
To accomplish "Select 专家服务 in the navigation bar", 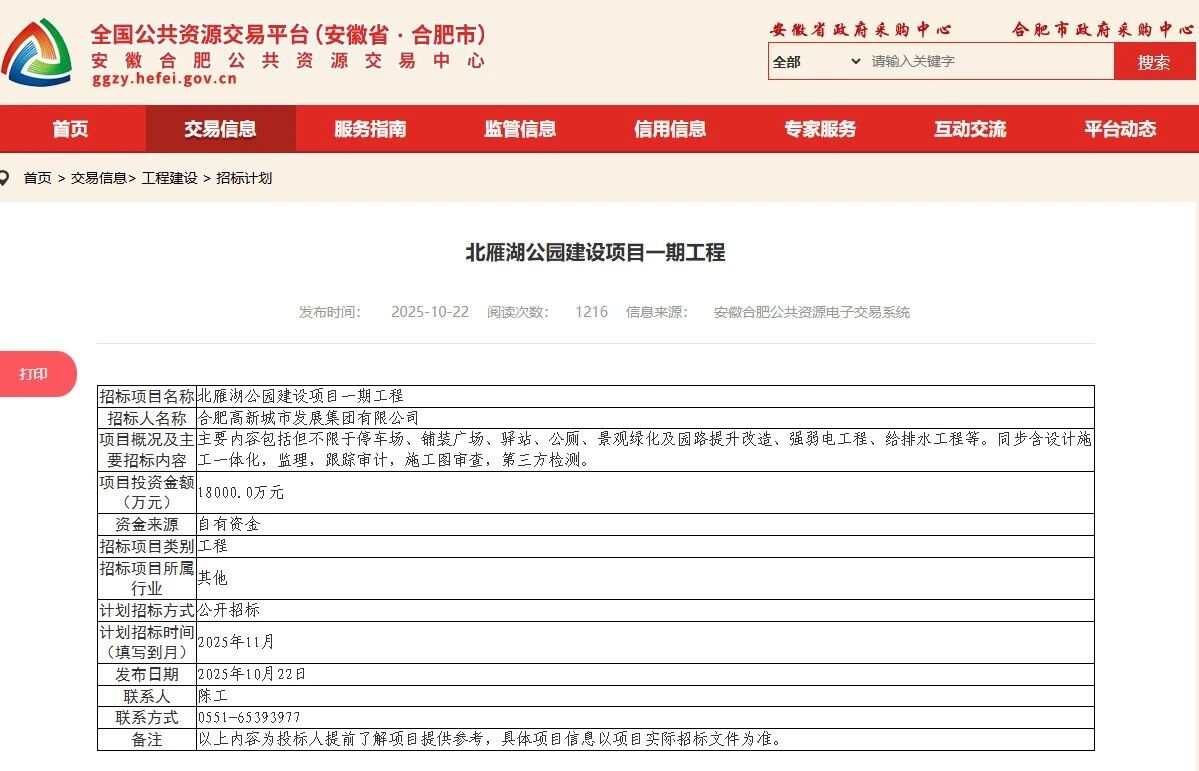I will coord(820,129).
